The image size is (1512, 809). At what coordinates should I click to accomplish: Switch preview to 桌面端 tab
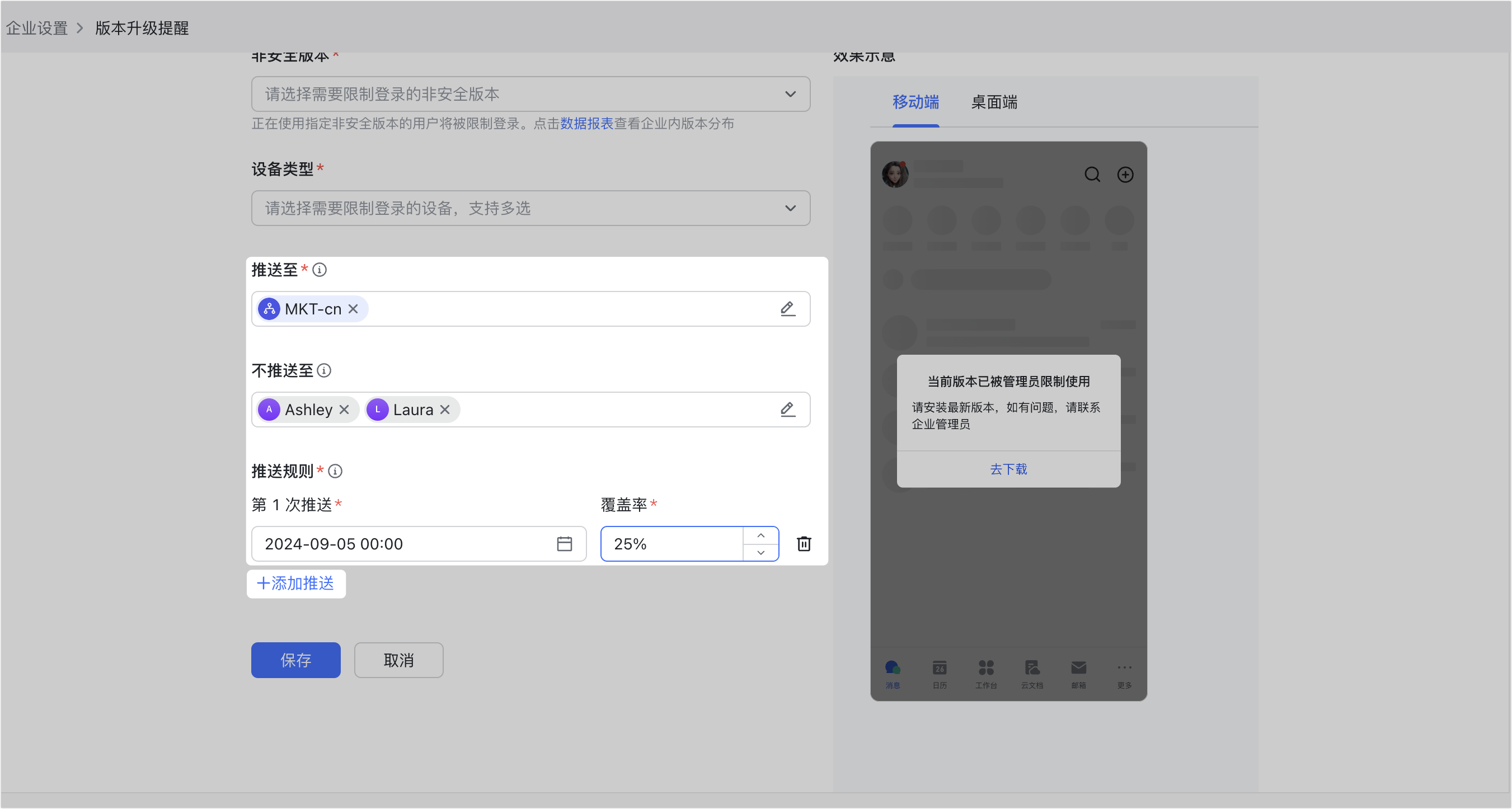pyautogui.click(x=994, y=102)
